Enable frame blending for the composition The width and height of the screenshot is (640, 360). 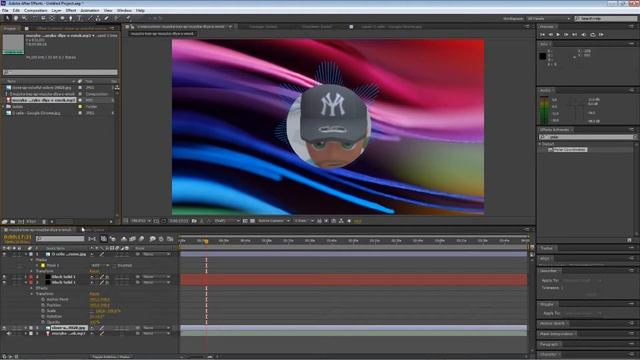tap(133, 239)
